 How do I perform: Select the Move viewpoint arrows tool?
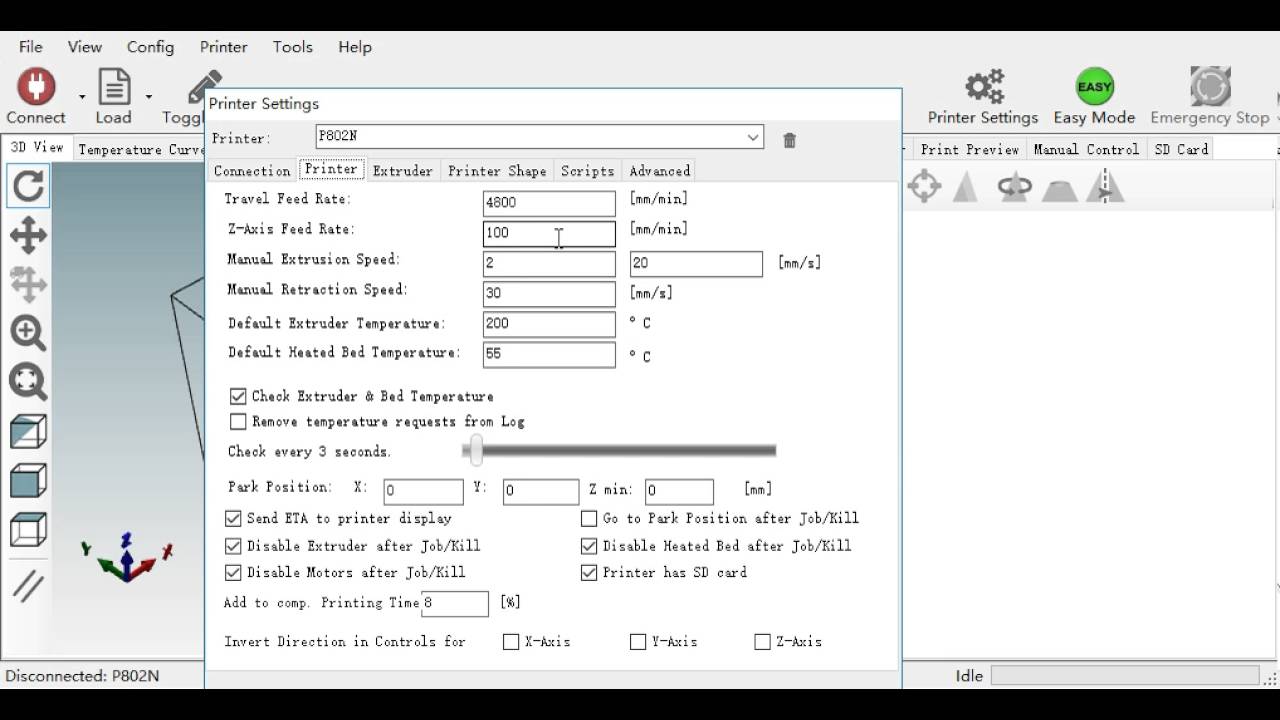28,236
